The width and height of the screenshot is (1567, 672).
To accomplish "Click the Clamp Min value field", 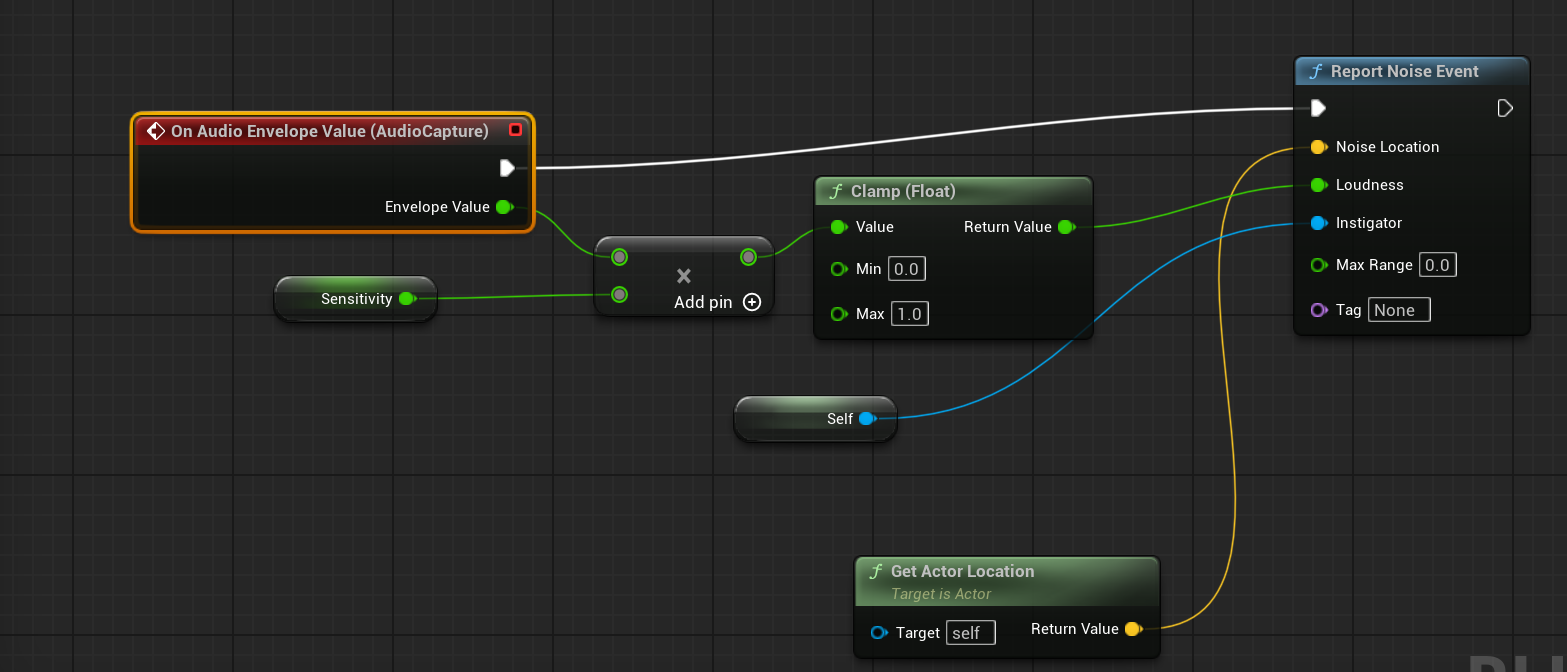I will (x=908, y=269).
